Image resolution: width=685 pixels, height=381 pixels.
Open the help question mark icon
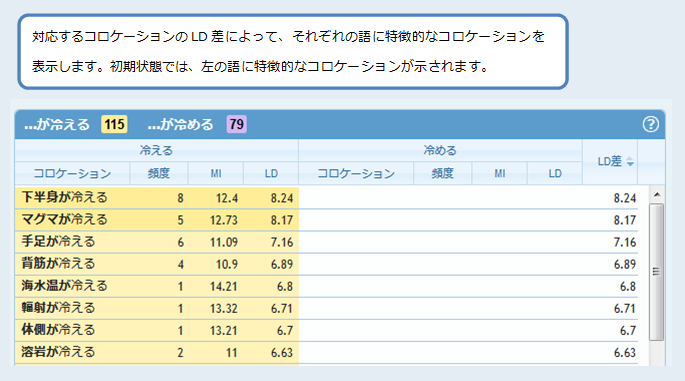point(650,124)
